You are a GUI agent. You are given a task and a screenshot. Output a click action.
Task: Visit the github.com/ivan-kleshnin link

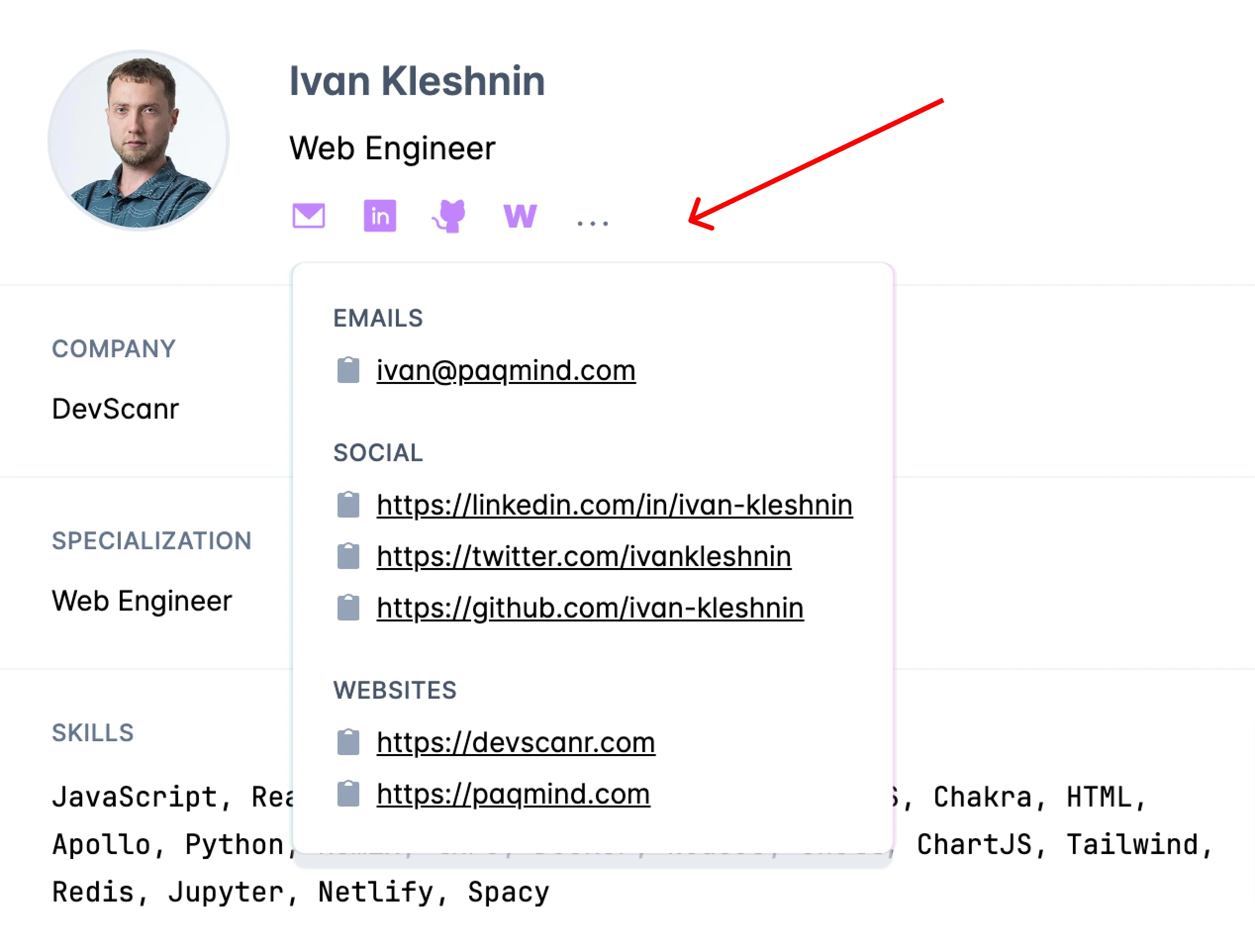(x=589, y=608)
